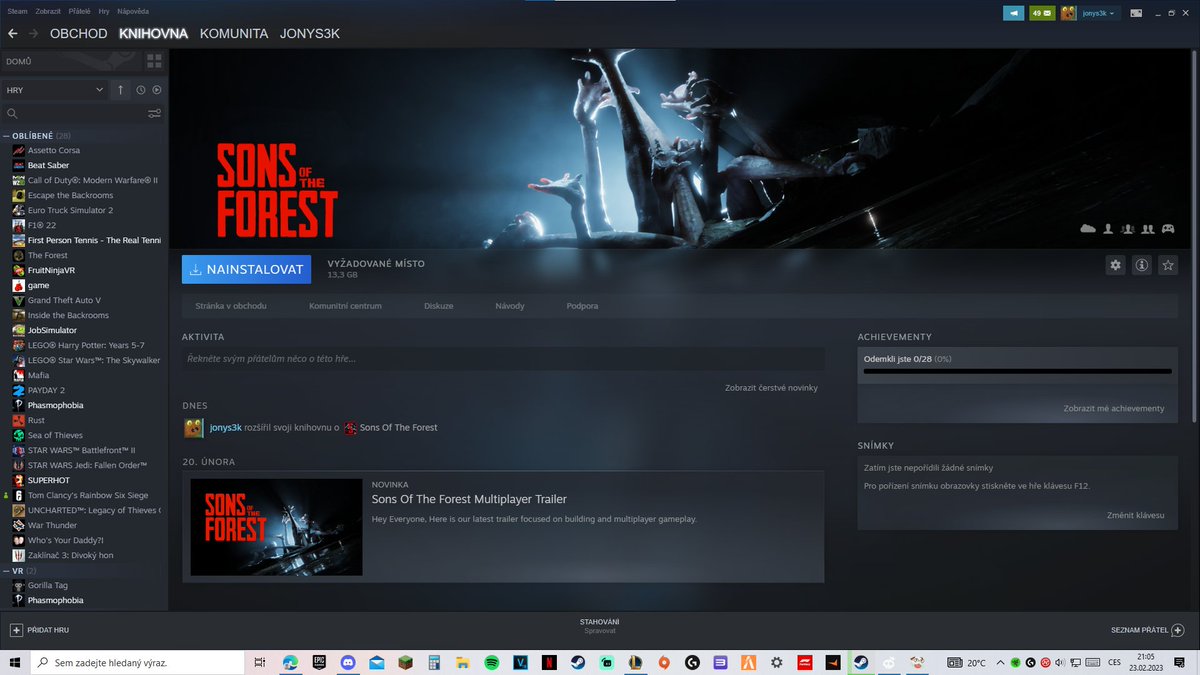The height and width of the screenshot is (675, 1200).
Task: Click the Windows Start button
Action: pyautogui.click(x=14, y=662)
